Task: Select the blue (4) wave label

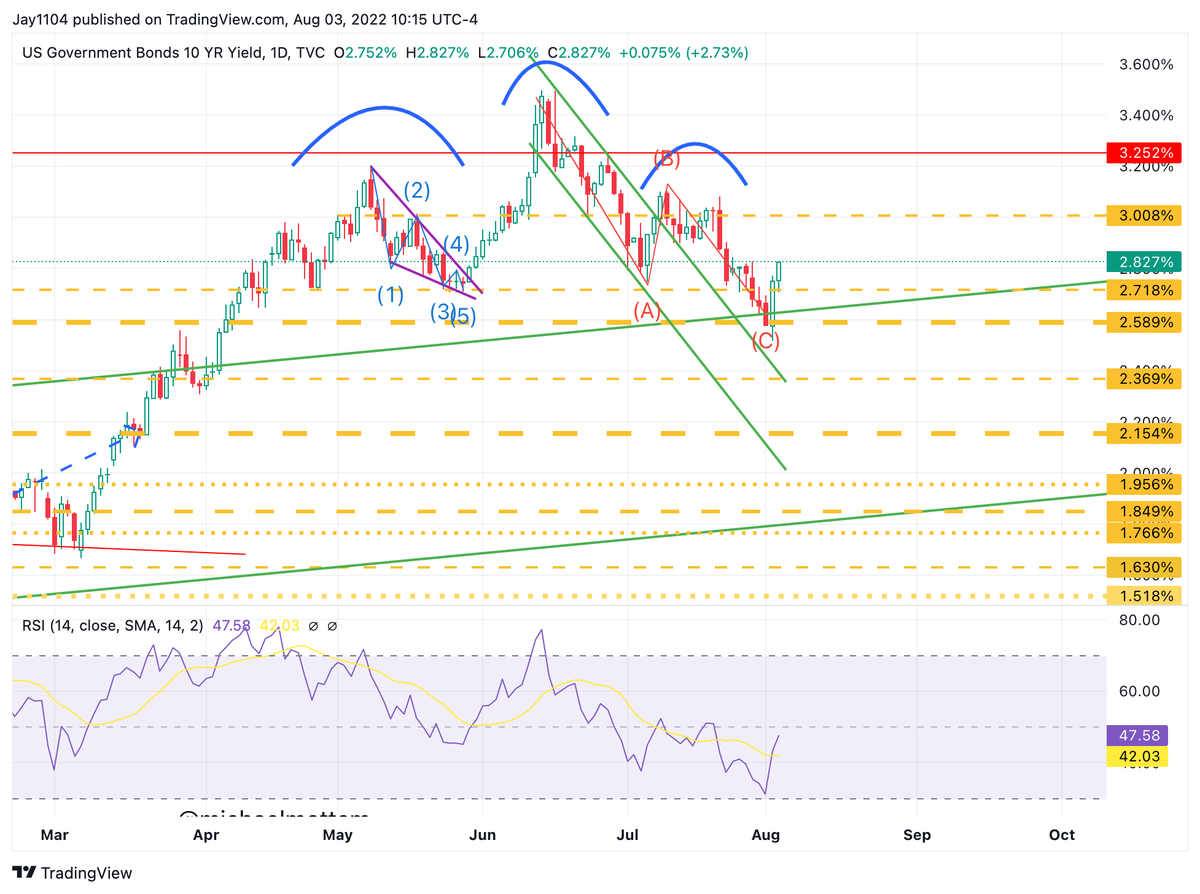Action: (457, 243)
